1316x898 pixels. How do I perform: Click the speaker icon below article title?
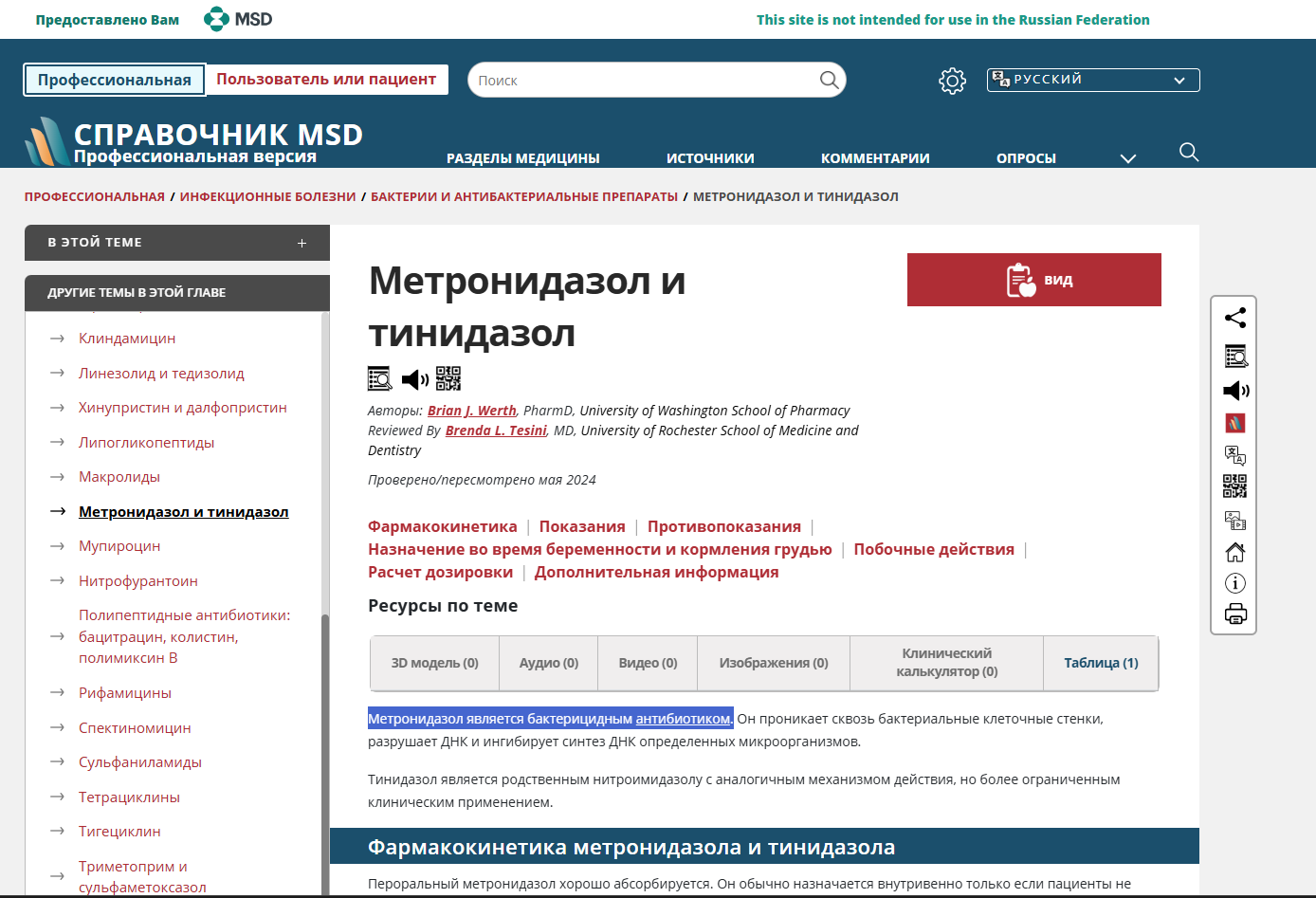pyautogui.click(x=414, y=379)
